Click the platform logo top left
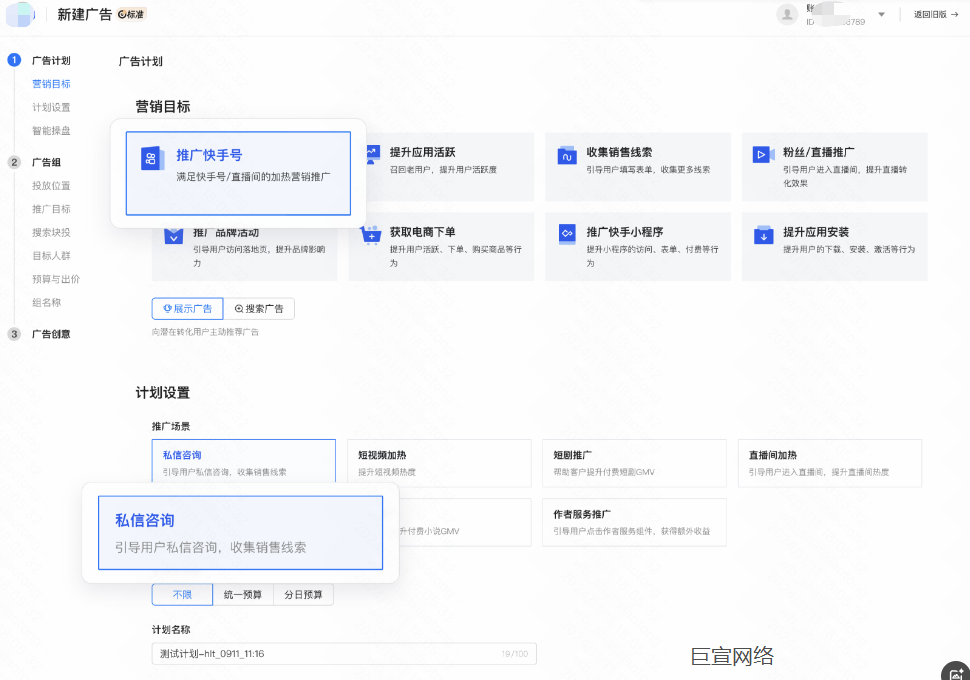The height and width of the screenshot is (680, 970). (x=20, y=14)
